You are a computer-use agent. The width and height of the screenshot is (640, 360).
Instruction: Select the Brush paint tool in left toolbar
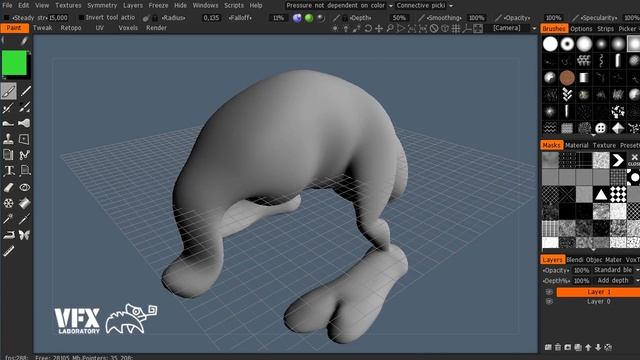8,91
